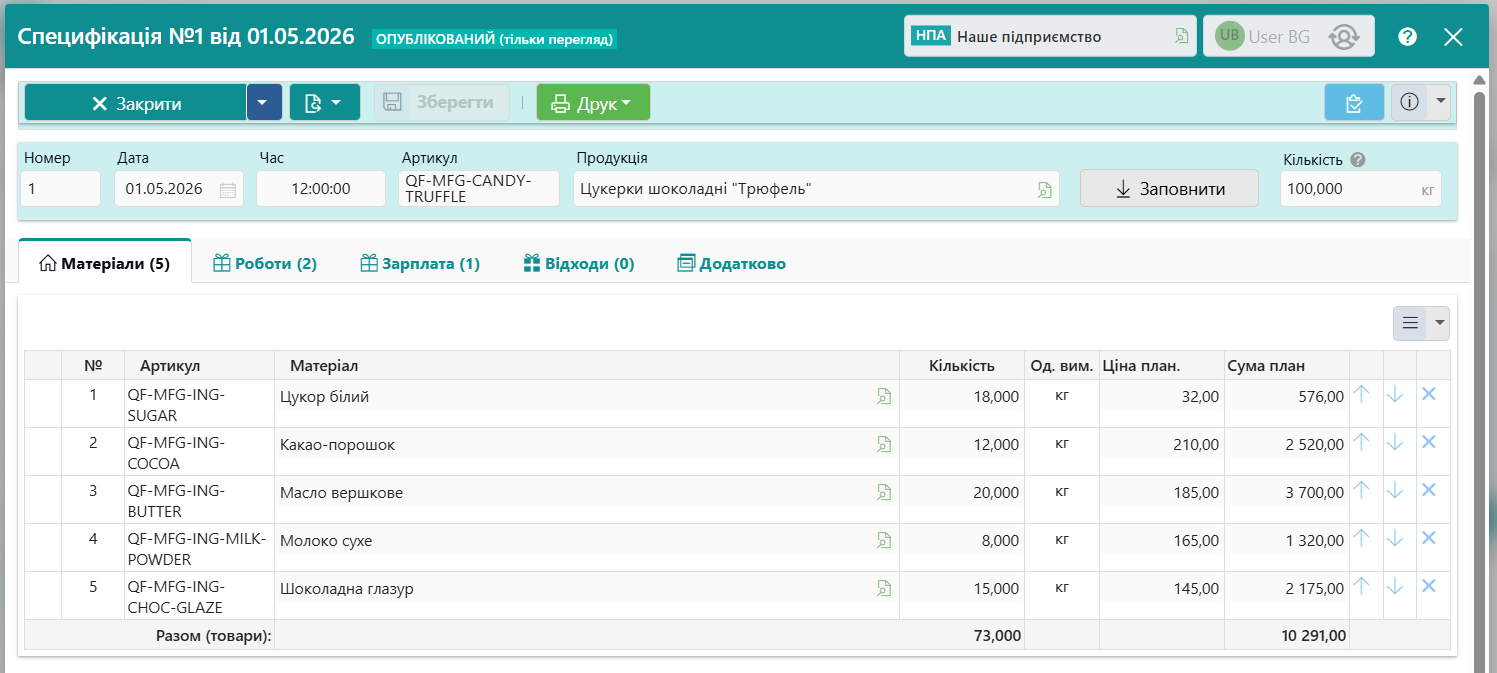1497x673 pixels.
Task: Click the Ціна план. column header
Action: (x=1162, y=365)
